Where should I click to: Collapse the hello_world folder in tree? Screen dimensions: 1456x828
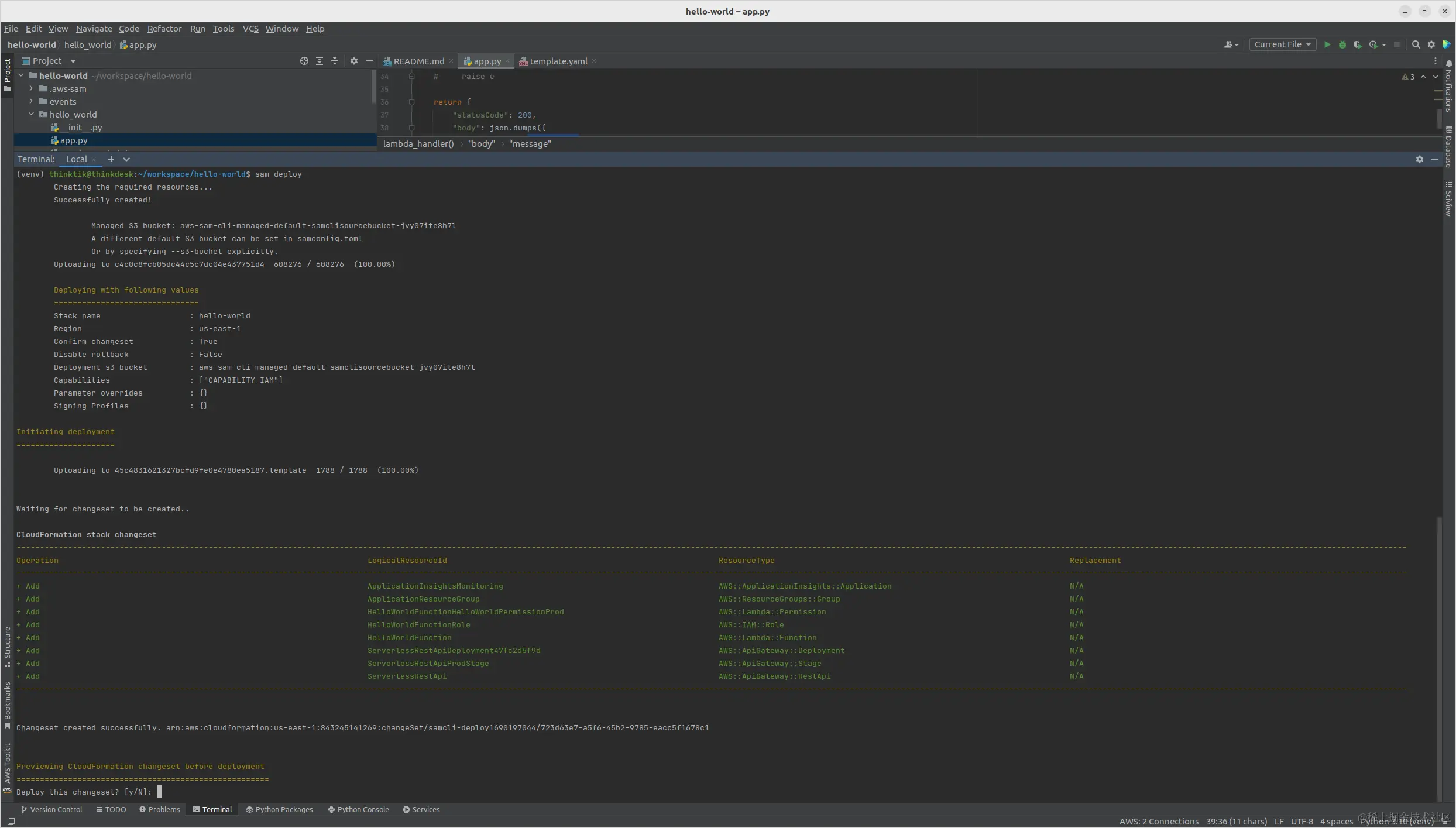coord(31,115)
